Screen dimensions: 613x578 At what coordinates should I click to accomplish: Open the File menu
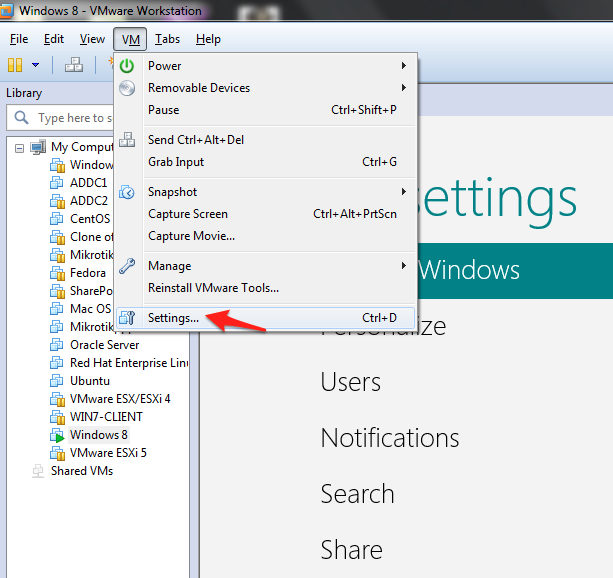click(x=19, y=39)
